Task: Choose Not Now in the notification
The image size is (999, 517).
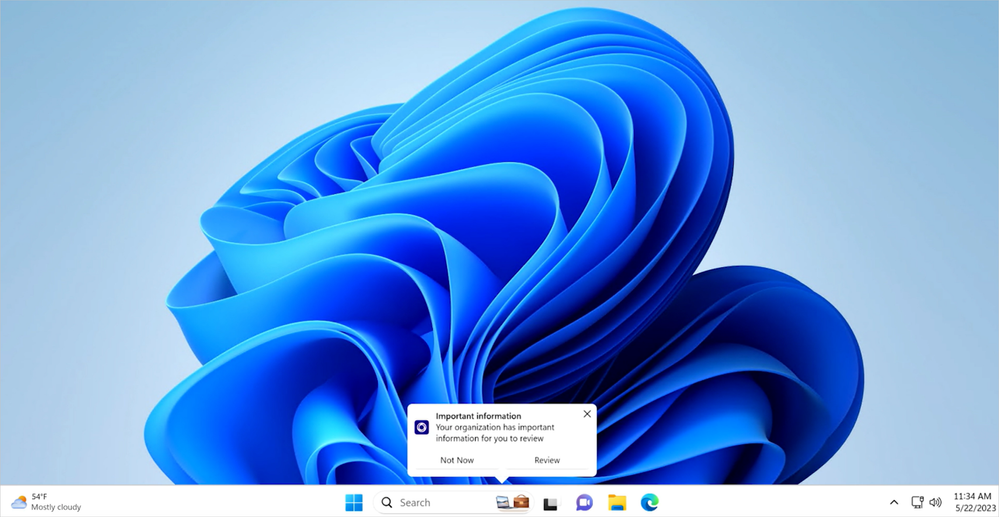Action: pyautogui.click(x=457, y=460)
